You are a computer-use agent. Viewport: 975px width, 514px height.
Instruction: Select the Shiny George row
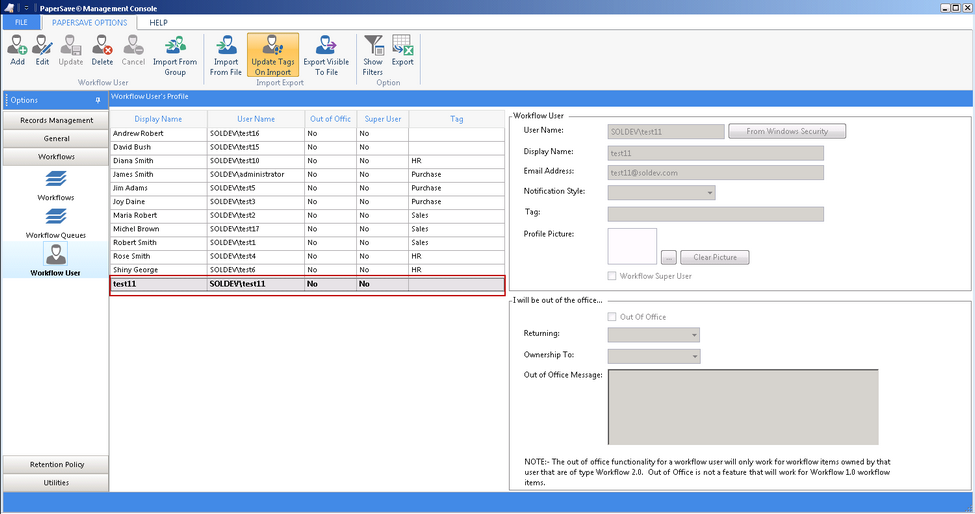point(307,270)
